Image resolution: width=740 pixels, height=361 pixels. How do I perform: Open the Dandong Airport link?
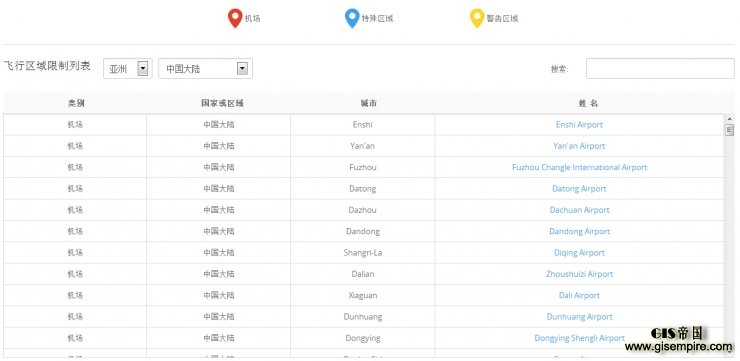tap(579, 231)
